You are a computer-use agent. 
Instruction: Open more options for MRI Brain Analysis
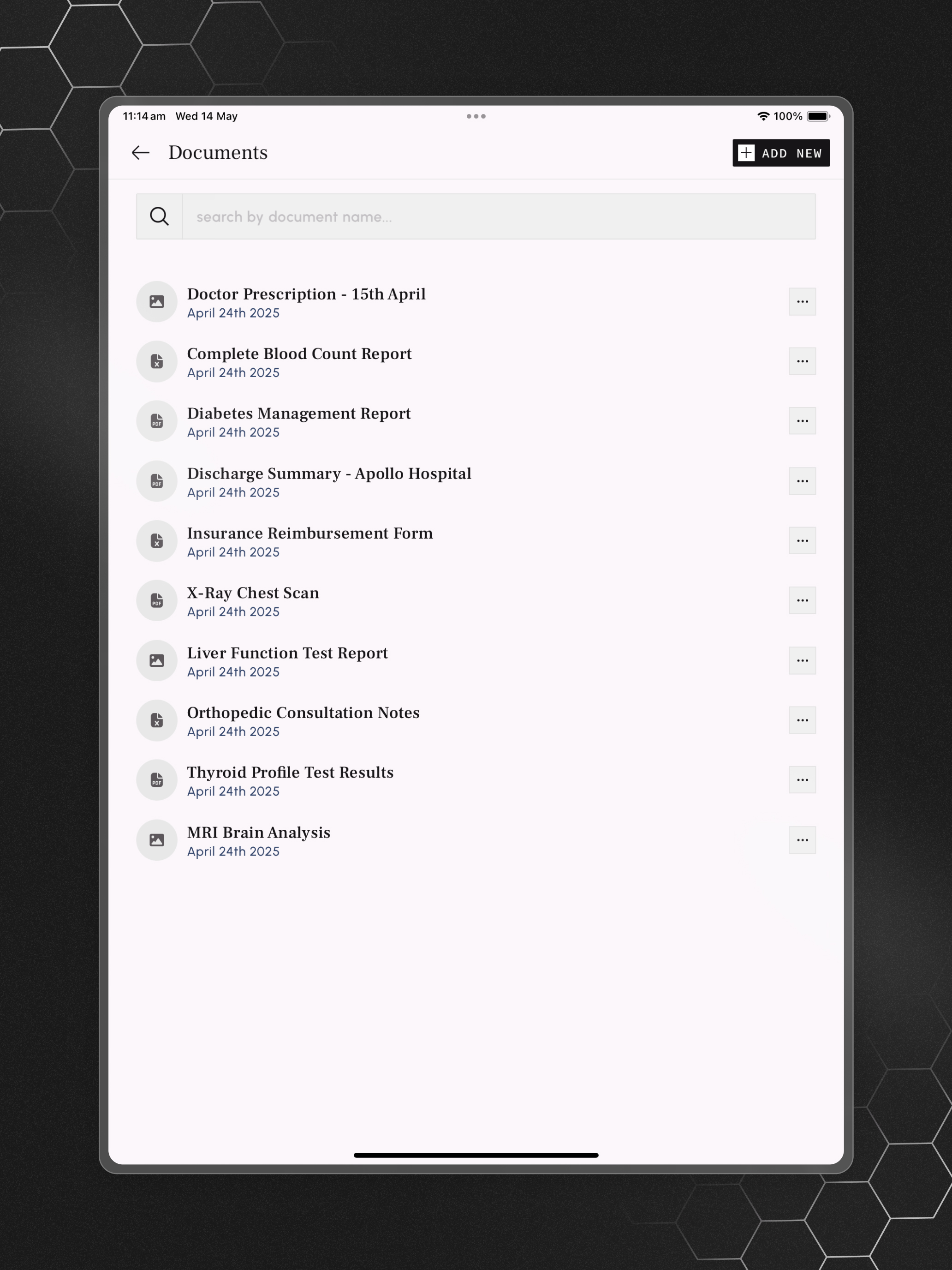coord(802,840)
